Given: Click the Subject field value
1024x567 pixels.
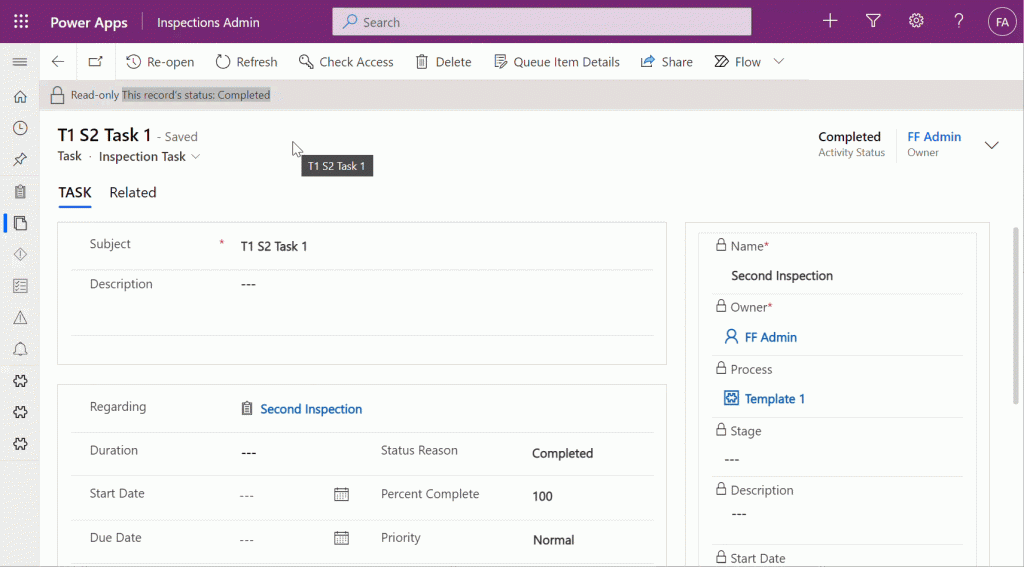Looking at the screenshot, I should 274,246.
